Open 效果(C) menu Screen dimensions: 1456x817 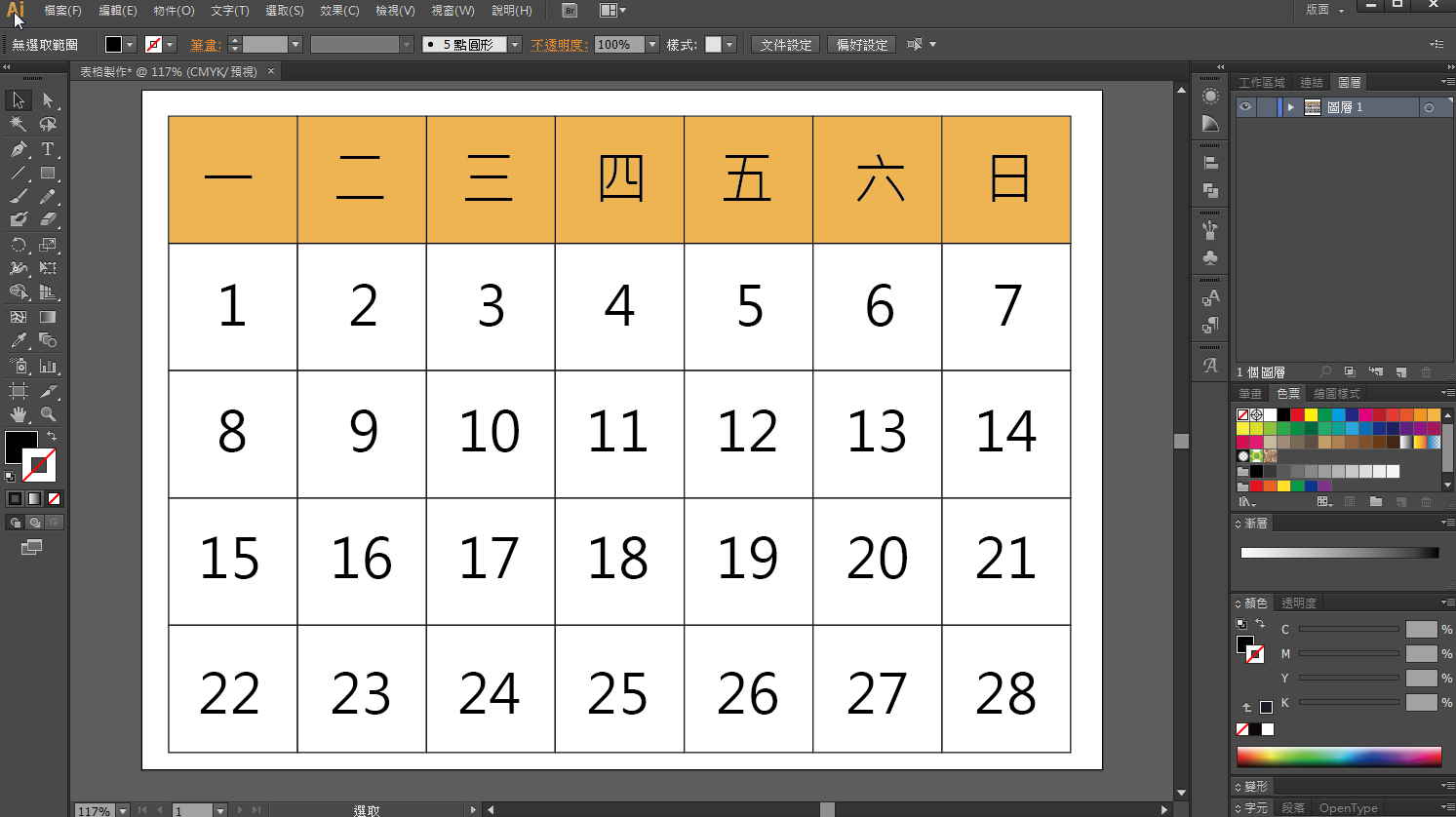tap(339, 11)
